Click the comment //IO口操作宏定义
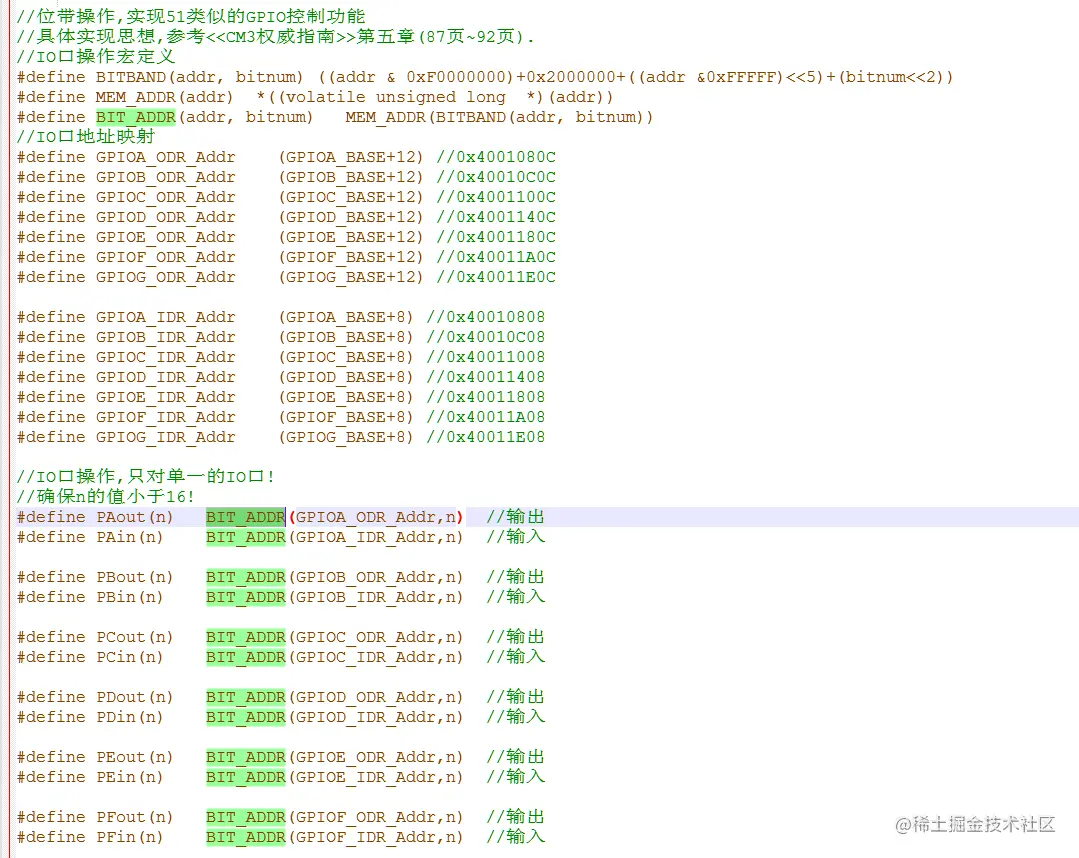This screenshot has height=858, width=1079. tap(96, 56)
